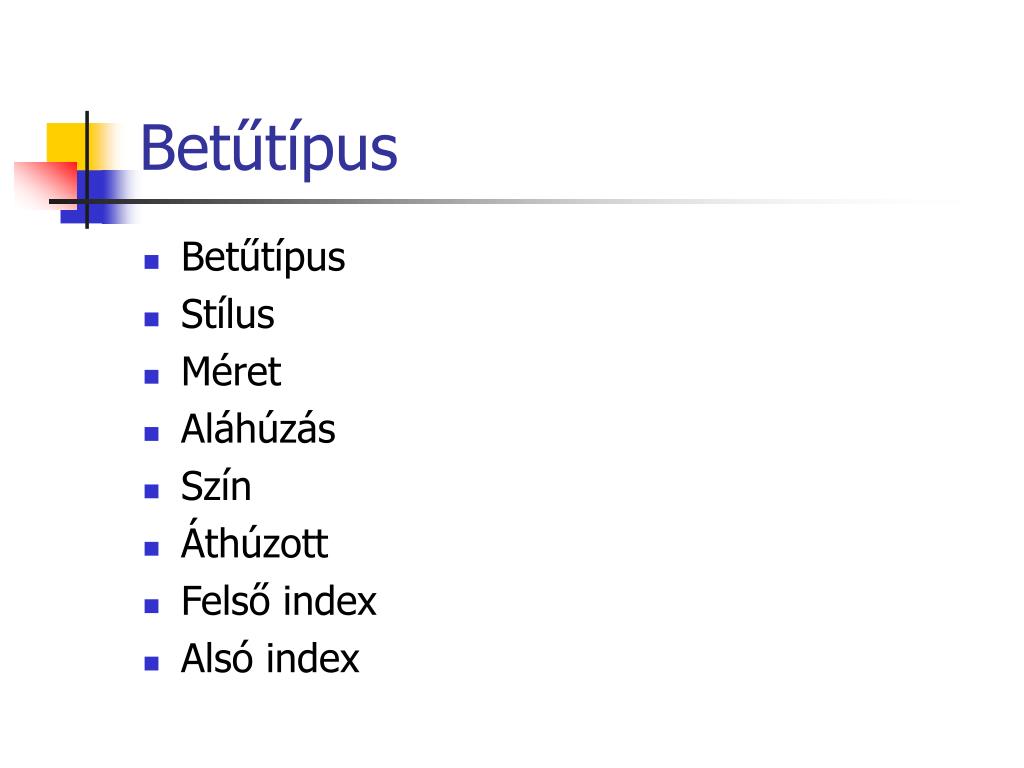
Task: Click the square bullet next to Felső index
Action: [152, 606]
